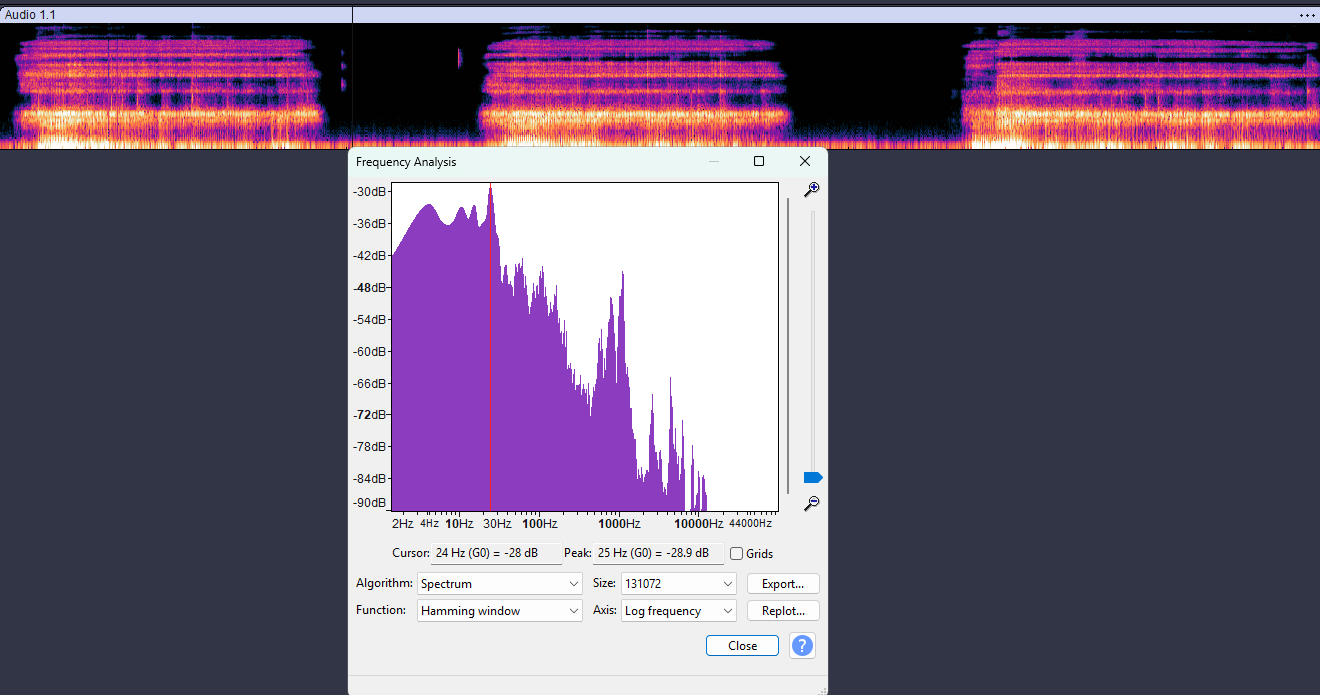This screenshot has width=1320, height=695.
Task: Click the Audio 1.1 spectrogram track
Action: [x=660, y=86]
